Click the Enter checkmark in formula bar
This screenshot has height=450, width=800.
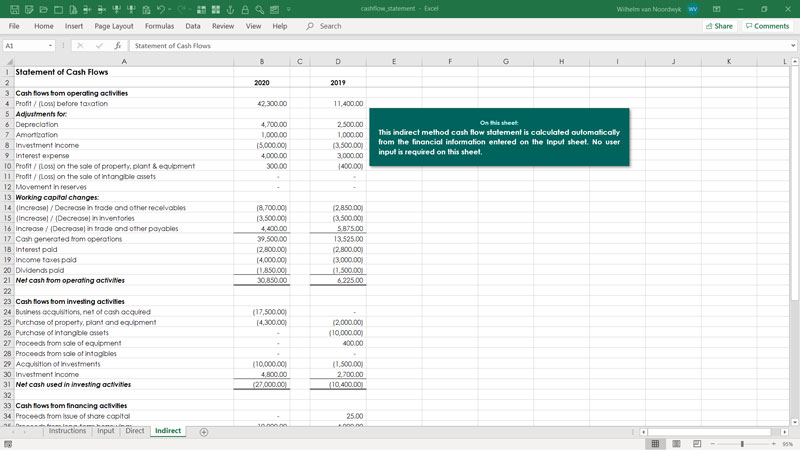(x=99, y=46)
